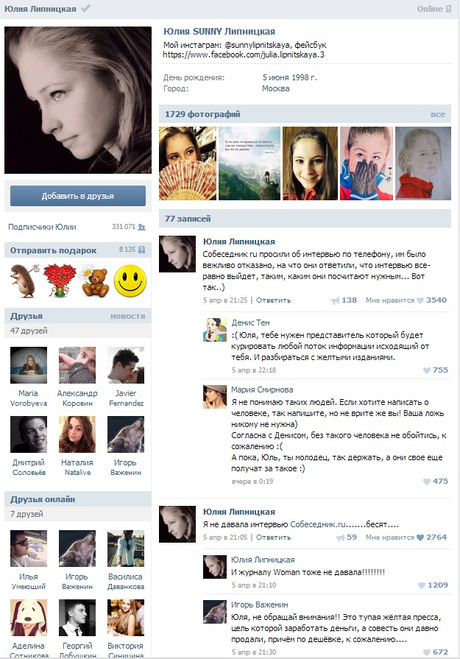Viewport: 460px width, 659px height.
Task: Click Ответить under the 21:25 post
Action: [x=273, y=300]
